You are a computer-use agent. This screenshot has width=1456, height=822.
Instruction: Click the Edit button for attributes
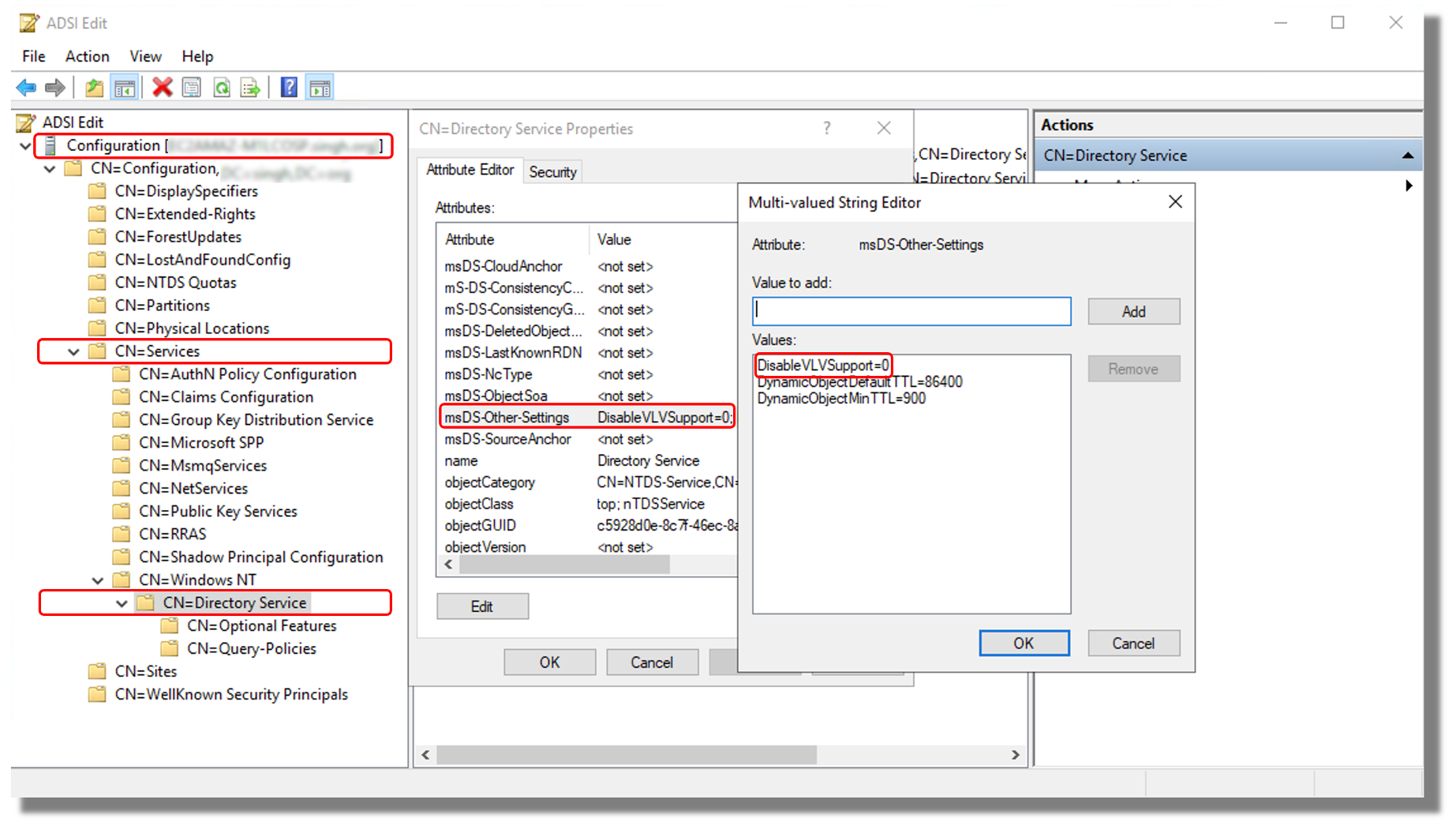[x=482, y=606]
